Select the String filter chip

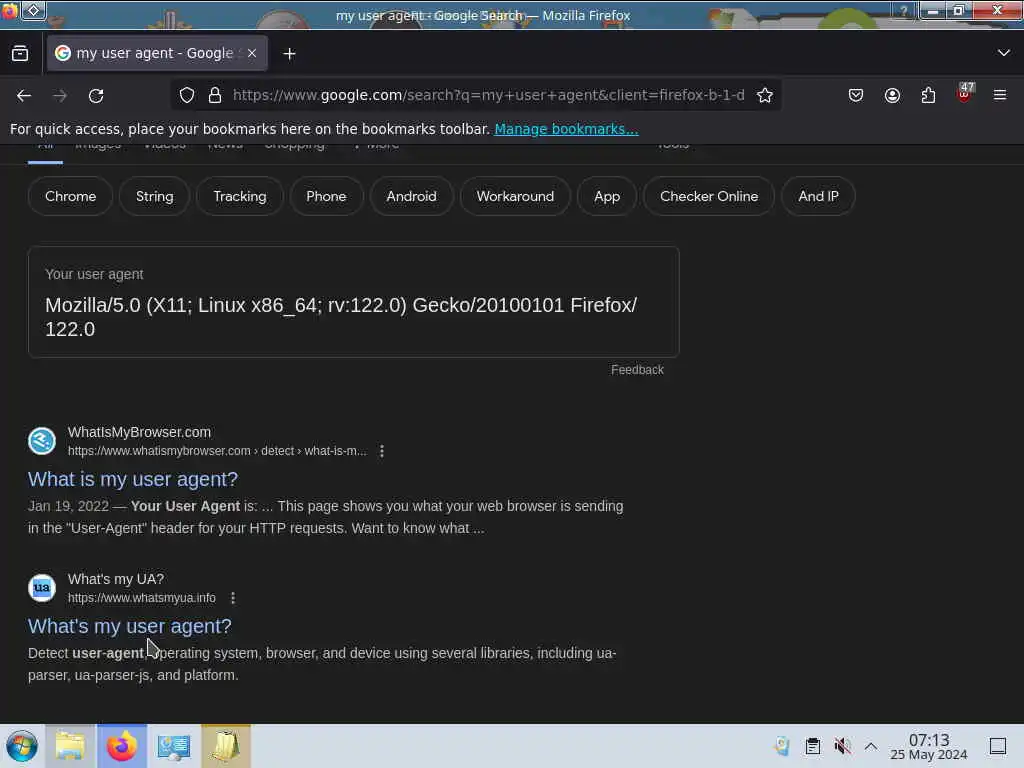tap(155, 196)
